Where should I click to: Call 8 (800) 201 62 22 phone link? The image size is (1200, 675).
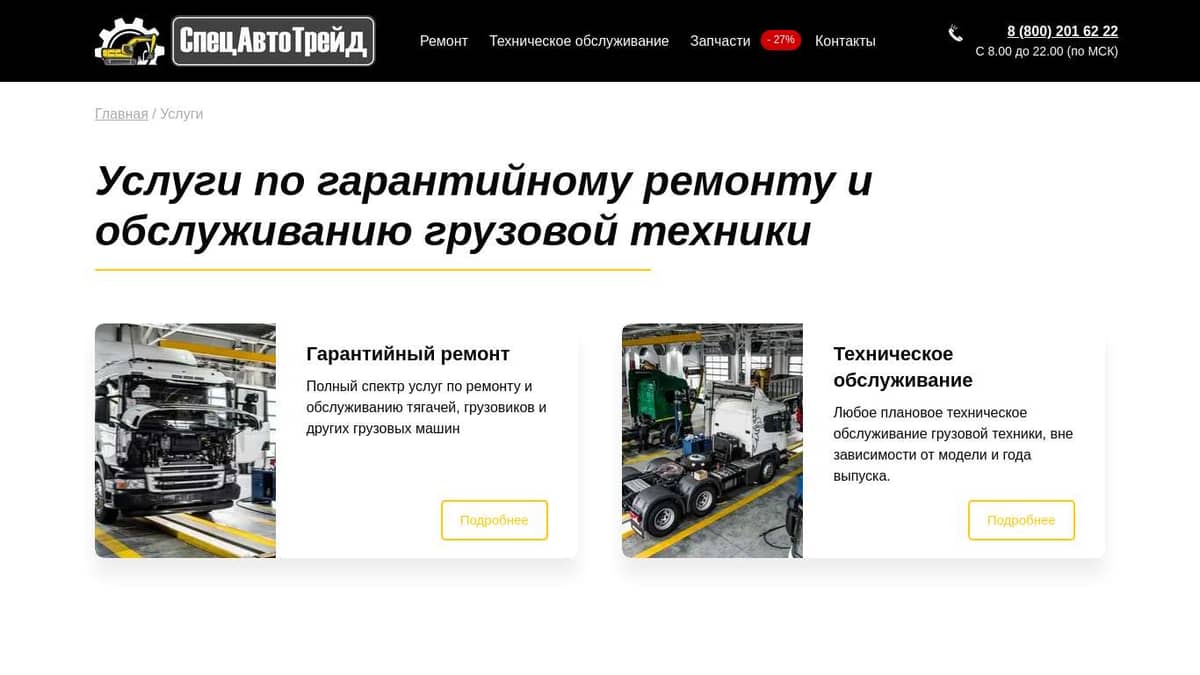[1062, 31]
